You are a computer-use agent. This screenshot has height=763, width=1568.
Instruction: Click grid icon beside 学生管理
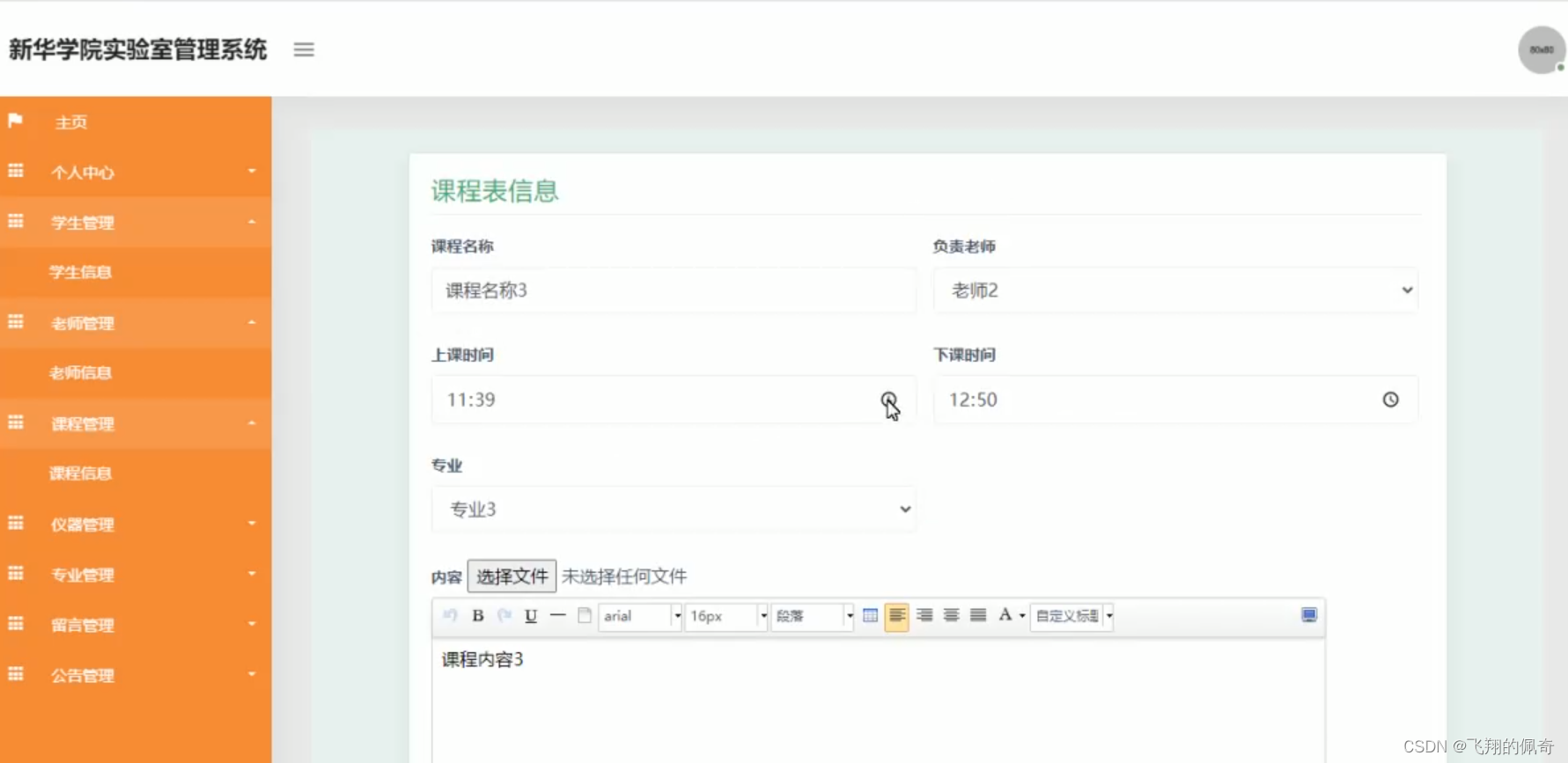tap(16, 221)
